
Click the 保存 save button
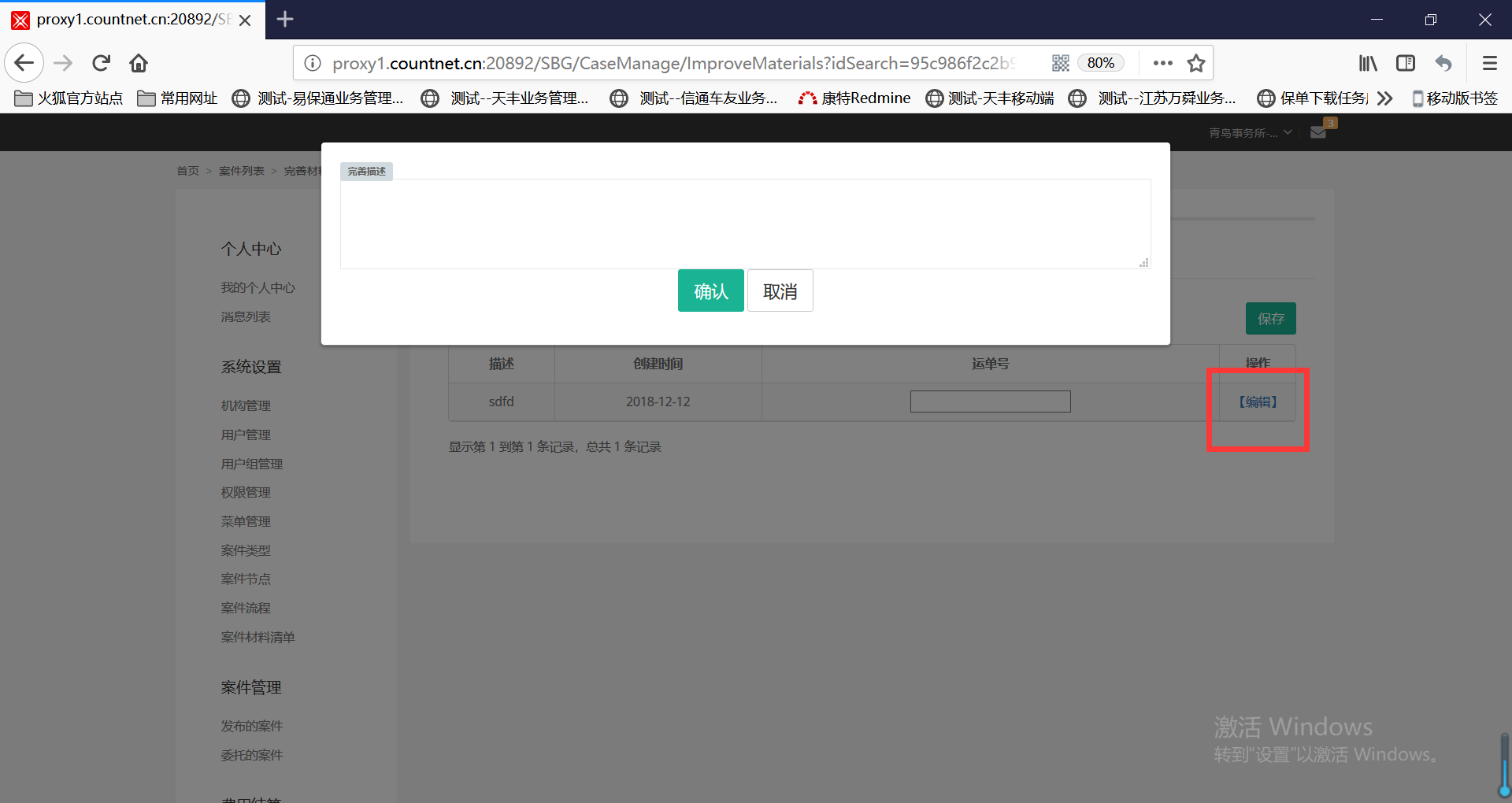[1270, 319]
